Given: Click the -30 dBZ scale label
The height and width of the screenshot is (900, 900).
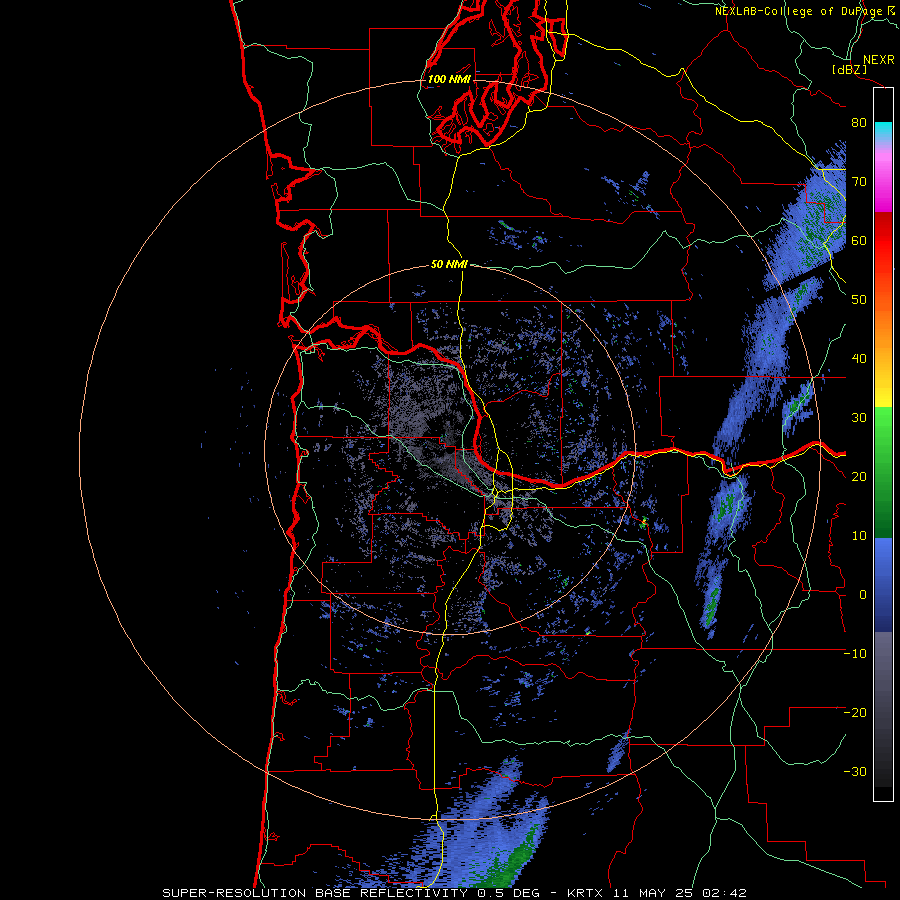Looking at the screenshot, I should [855, 771].
